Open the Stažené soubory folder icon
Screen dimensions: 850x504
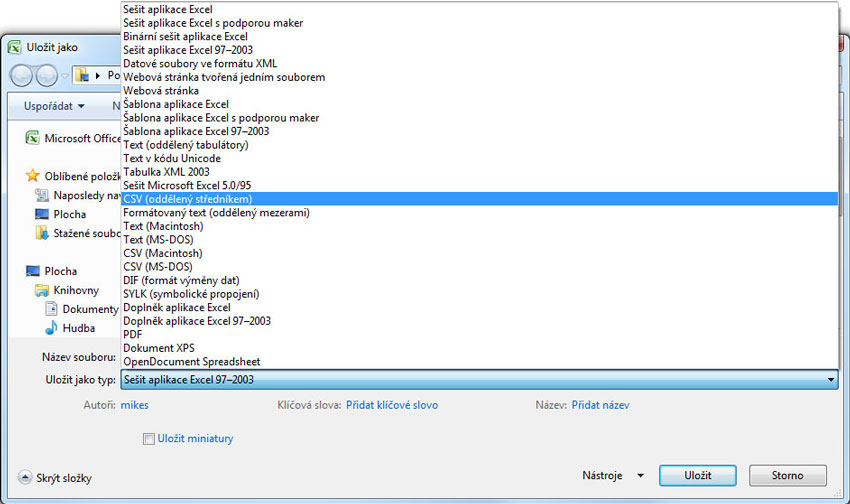41,233
